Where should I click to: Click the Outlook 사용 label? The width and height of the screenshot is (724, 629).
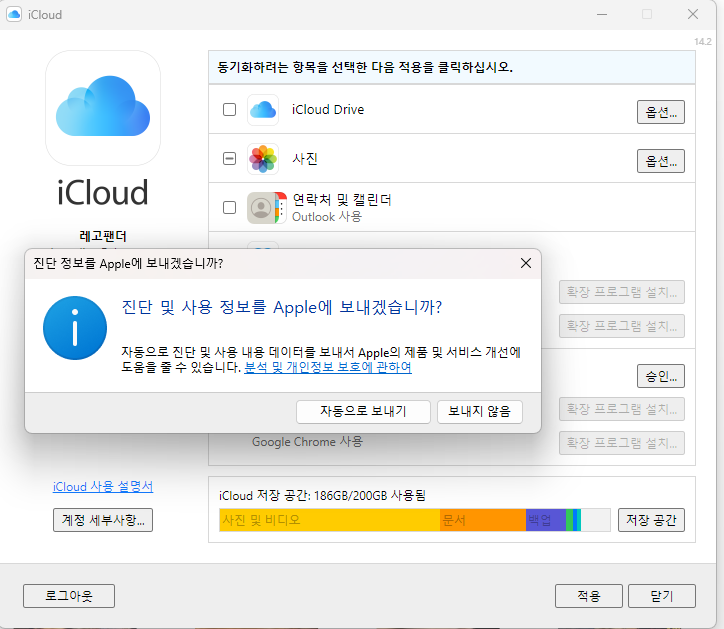(327, 217)
